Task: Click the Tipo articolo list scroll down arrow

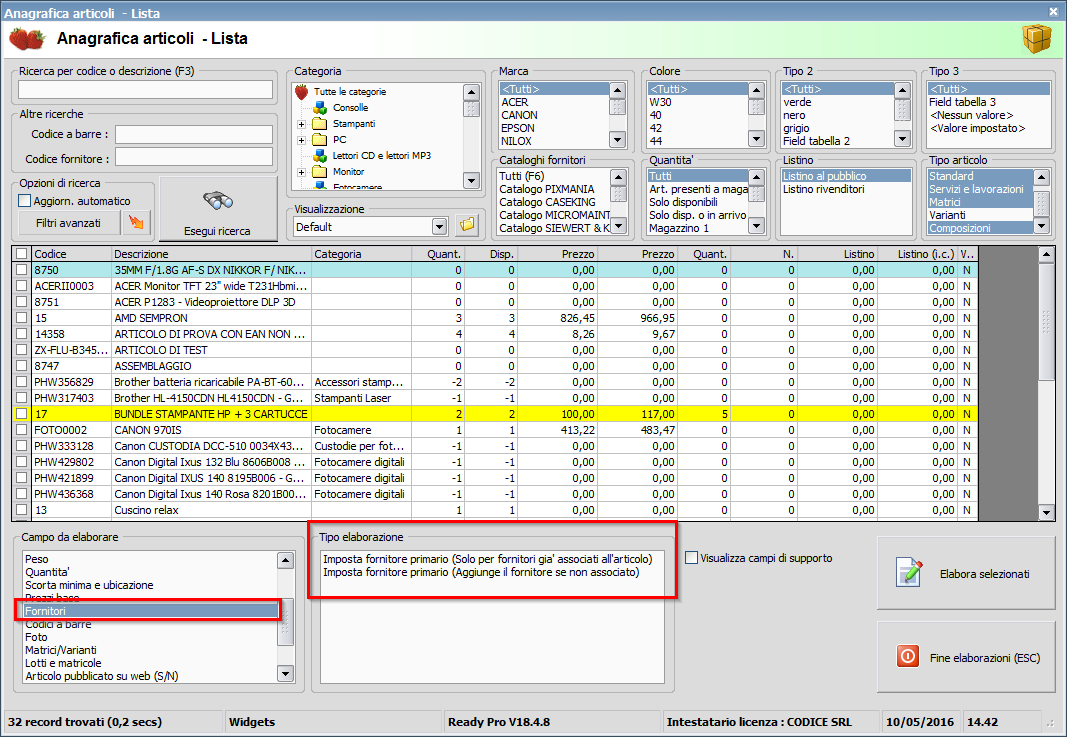Action: pos(1041,225)
